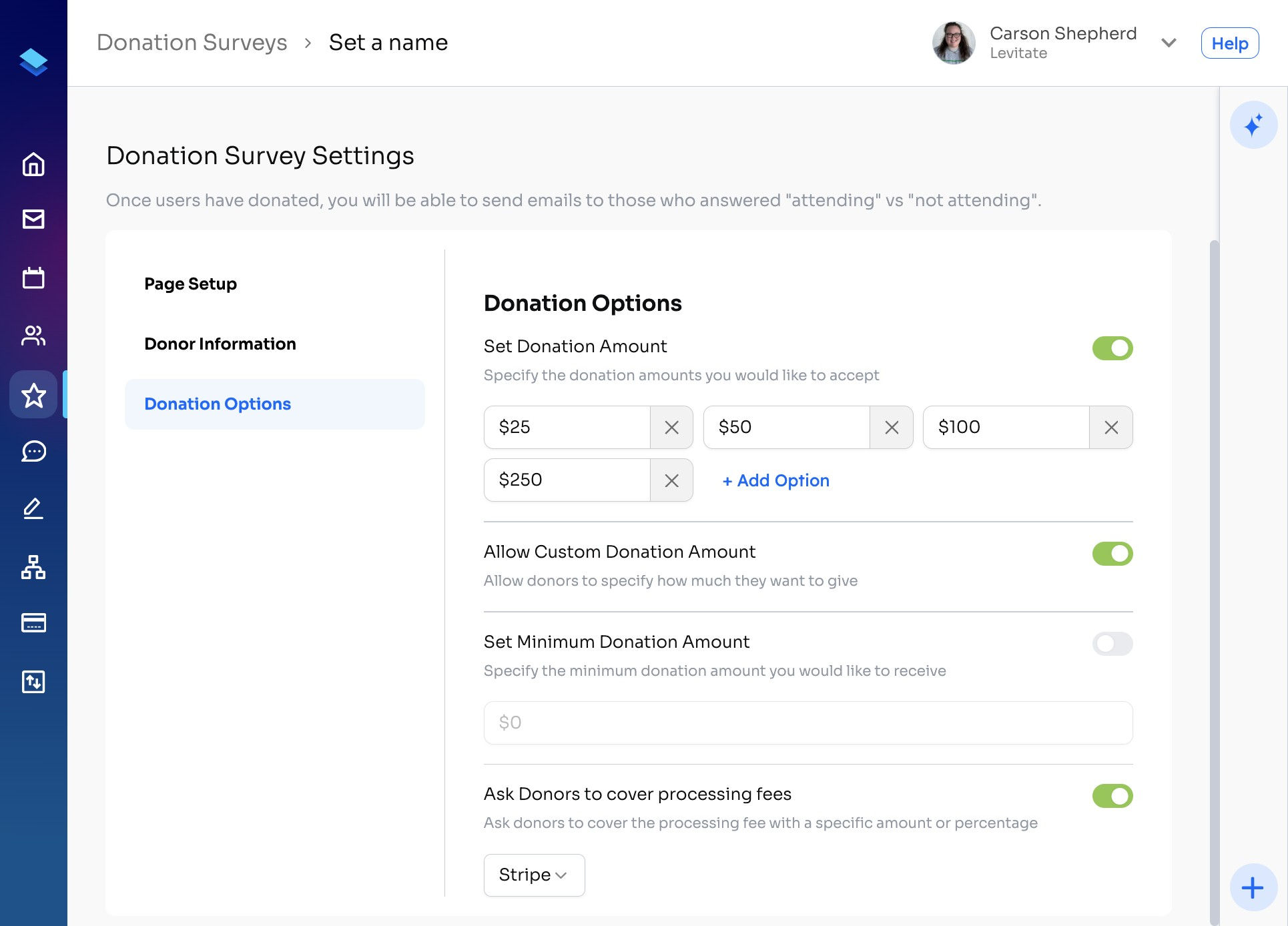This screenshot has height=926, width=1288.
Task: Open the Home icon in sidebar
Action: pos(33,164)
